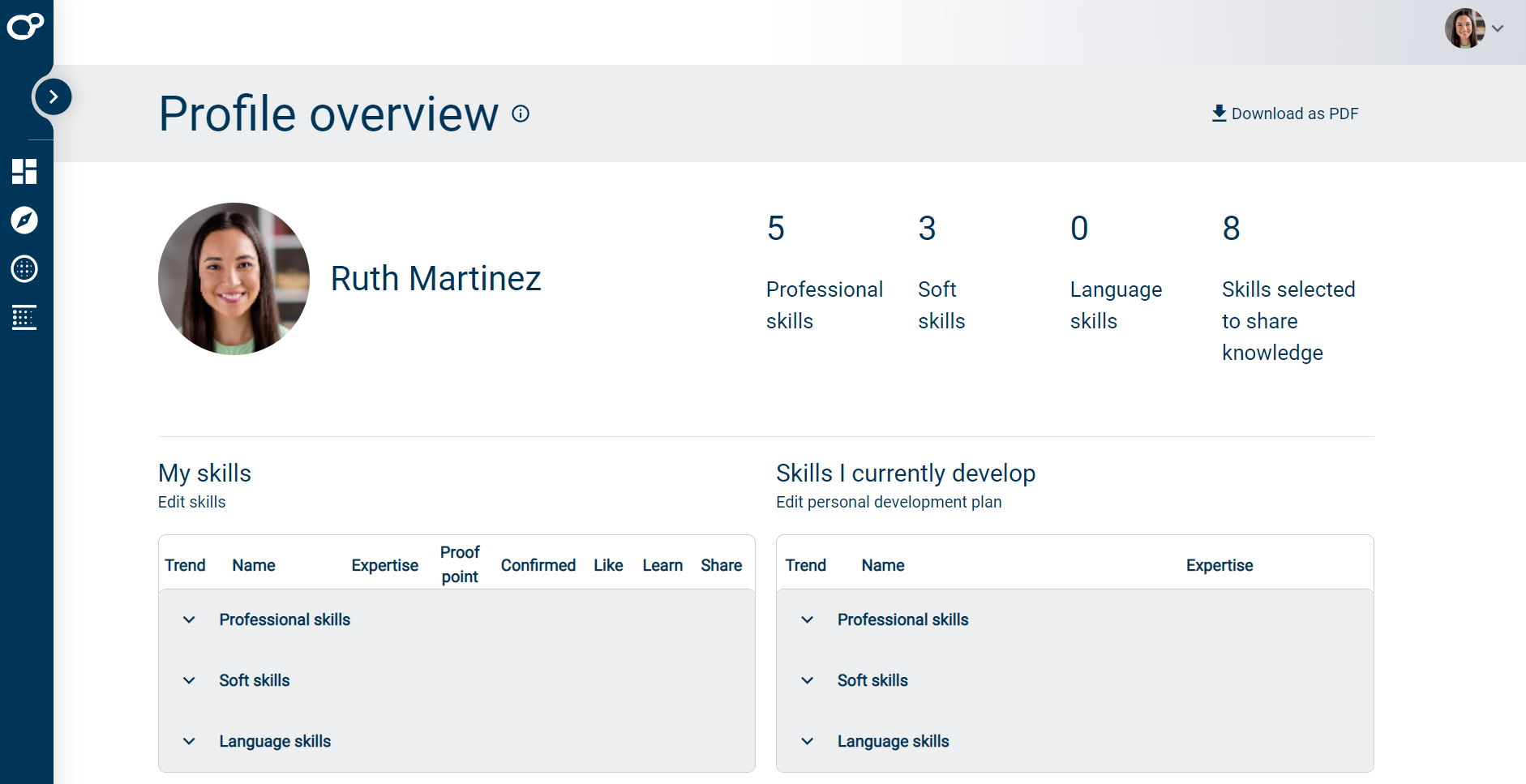Open the account dropdown arrow in top-right corner
Image resolution: width=1526 pixels, height=784 pixels.
(x=1498, y=28)
